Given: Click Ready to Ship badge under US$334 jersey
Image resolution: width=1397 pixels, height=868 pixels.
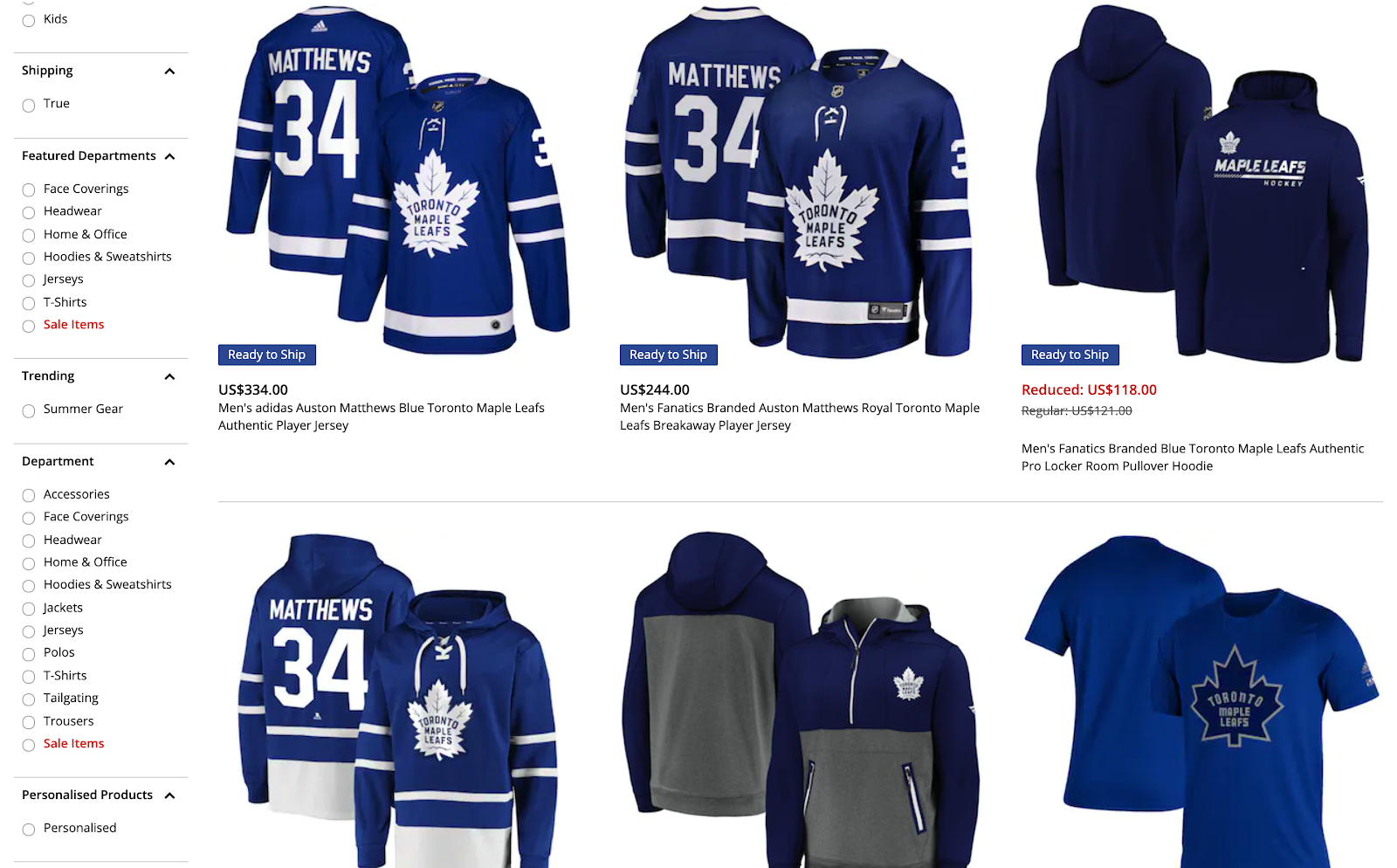Looking at the screenshot, I should coord(267,355).
